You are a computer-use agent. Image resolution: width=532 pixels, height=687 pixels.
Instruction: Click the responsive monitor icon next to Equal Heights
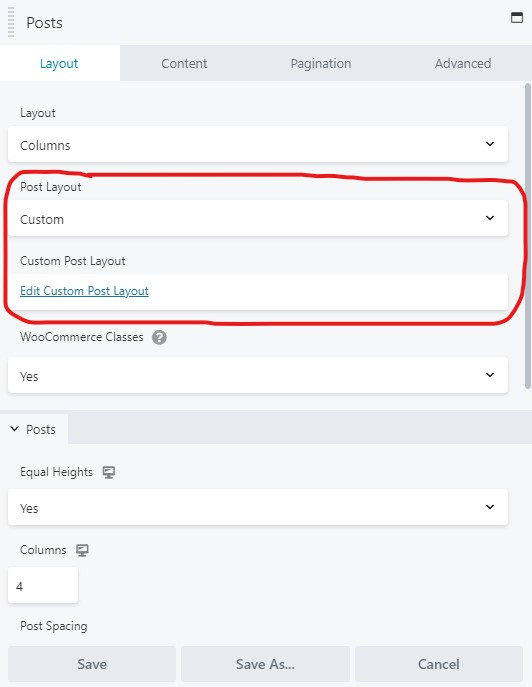click(109, 472)
